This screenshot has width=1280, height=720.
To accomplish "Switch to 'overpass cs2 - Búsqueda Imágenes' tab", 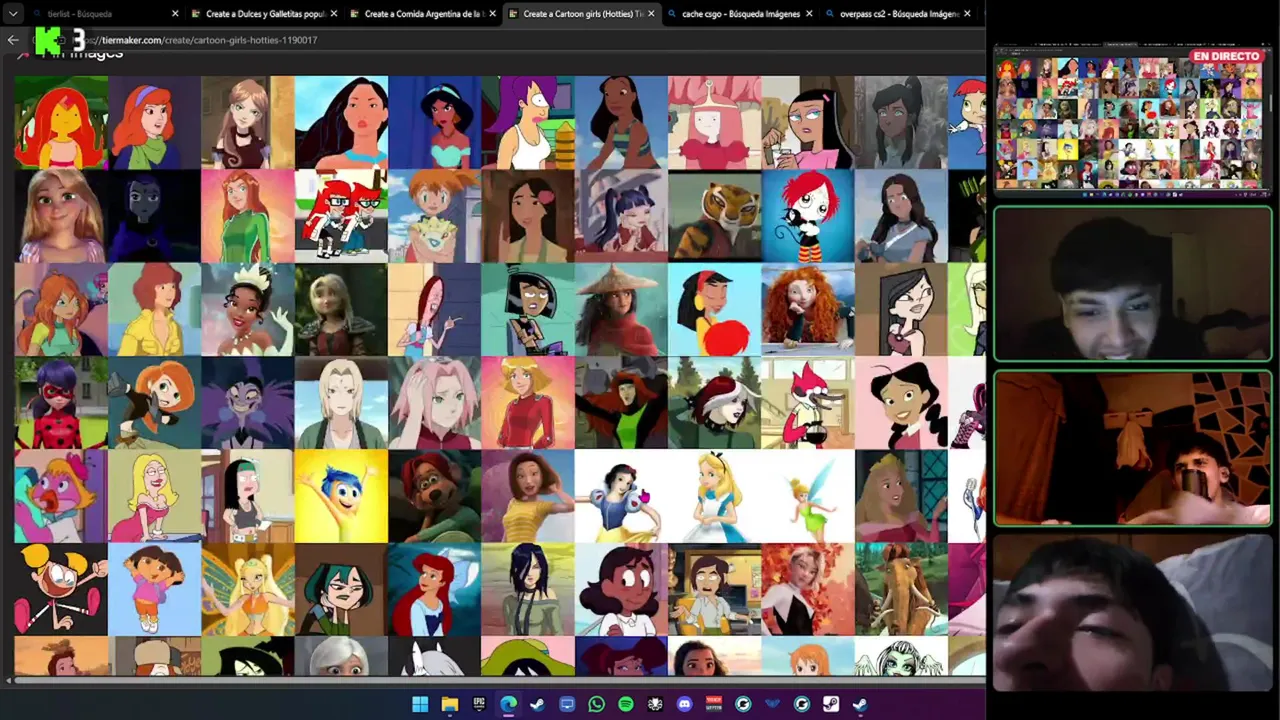I will (900, 14).
